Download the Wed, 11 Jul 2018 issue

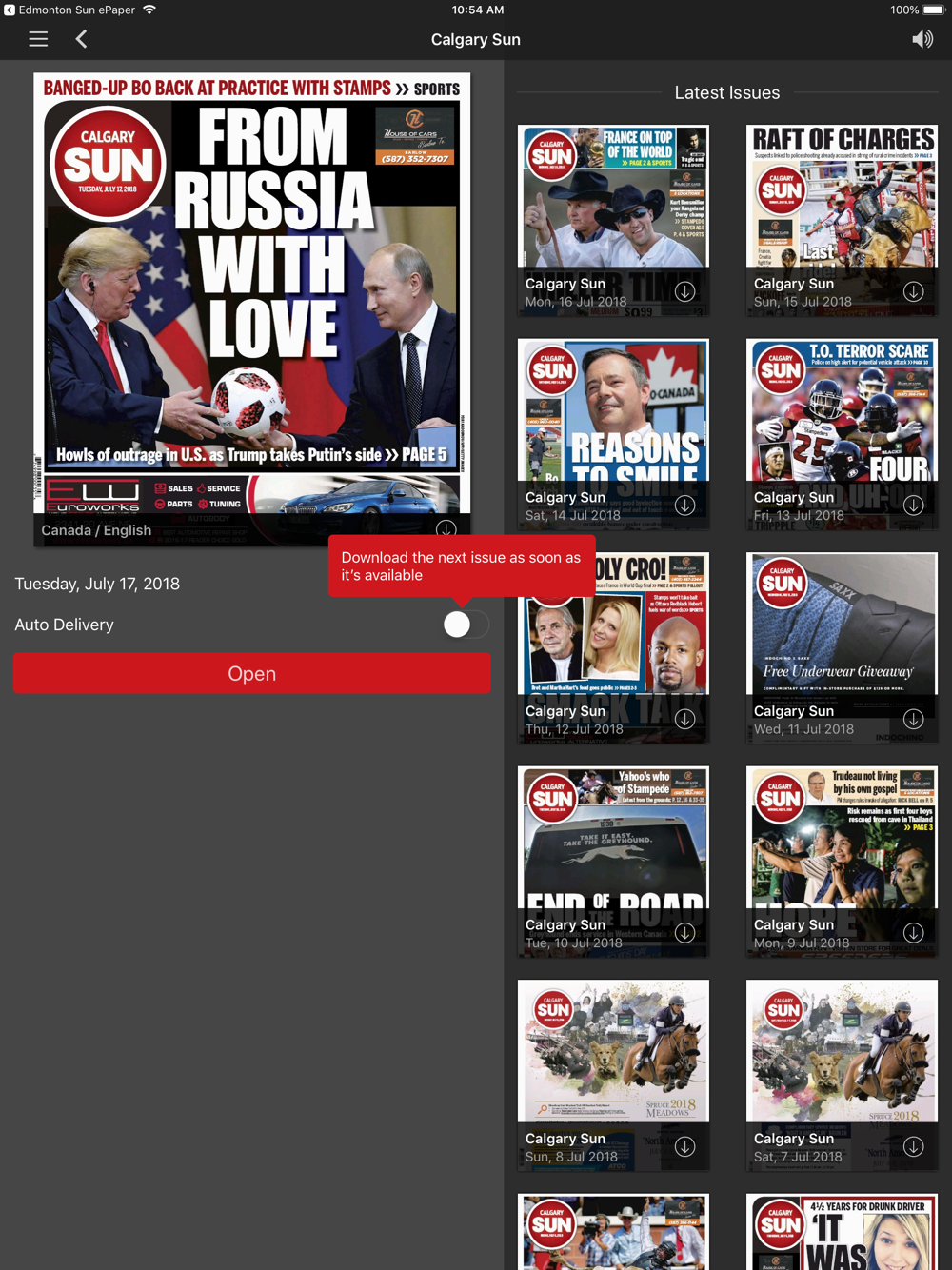[x=913, y=720]
